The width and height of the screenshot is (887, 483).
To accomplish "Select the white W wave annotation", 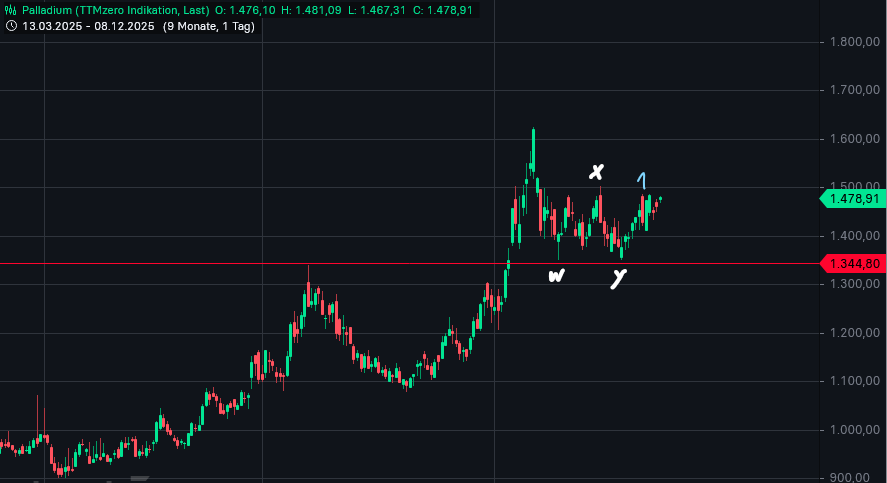I will click(557, 275).
